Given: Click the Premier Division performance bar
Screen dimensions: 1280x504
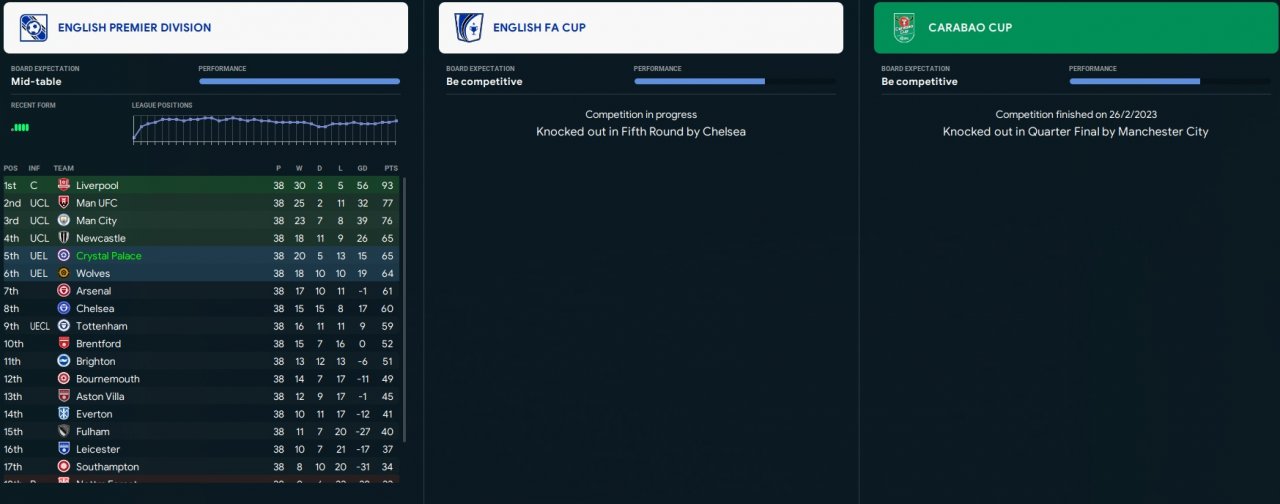Looking at the screenshot, I should coord(299,81).
